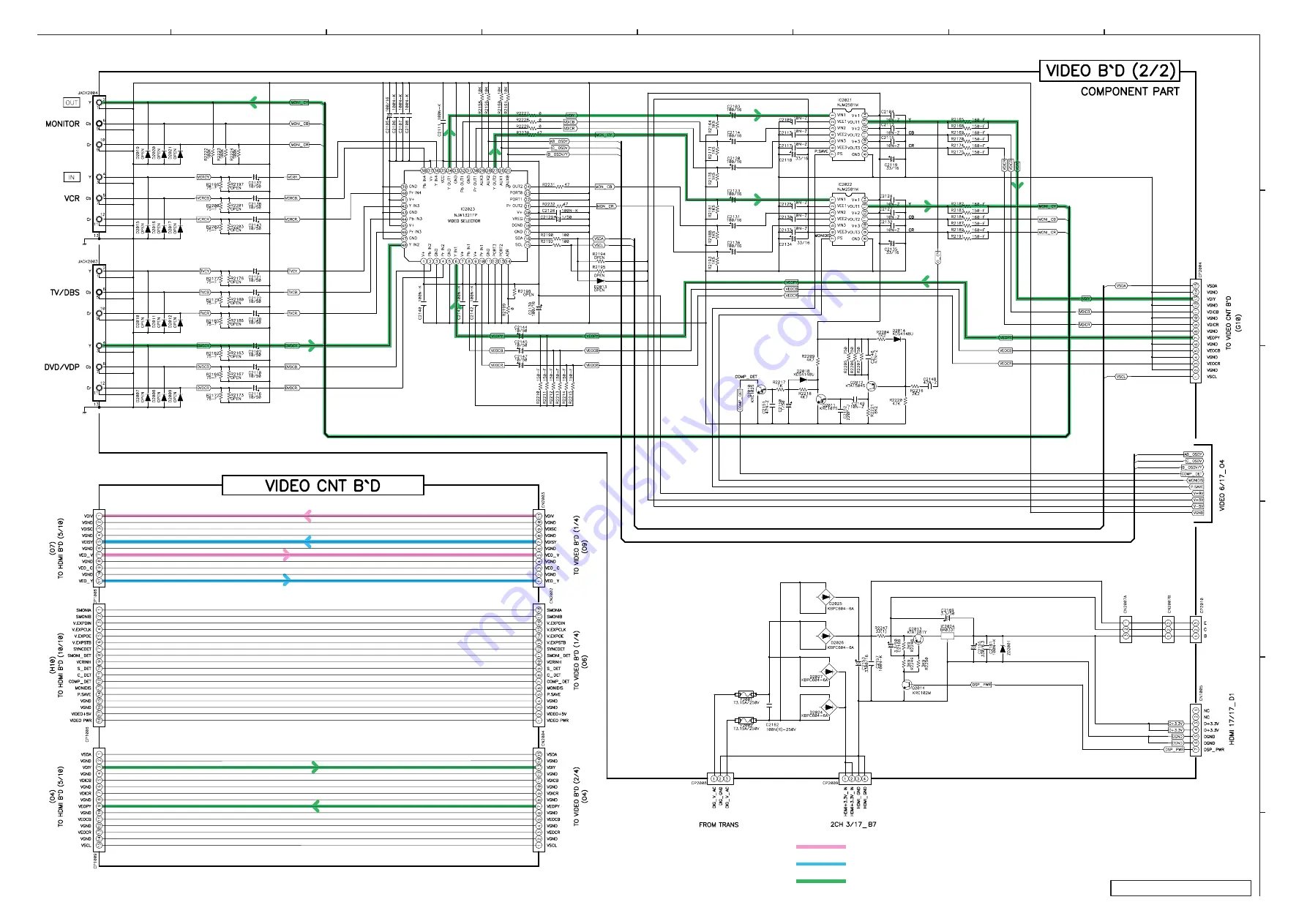Click the TO HDMI B'D (10/10) (H10) label
This screenshot has height=924, width=1307.
(x=56, y=666)
